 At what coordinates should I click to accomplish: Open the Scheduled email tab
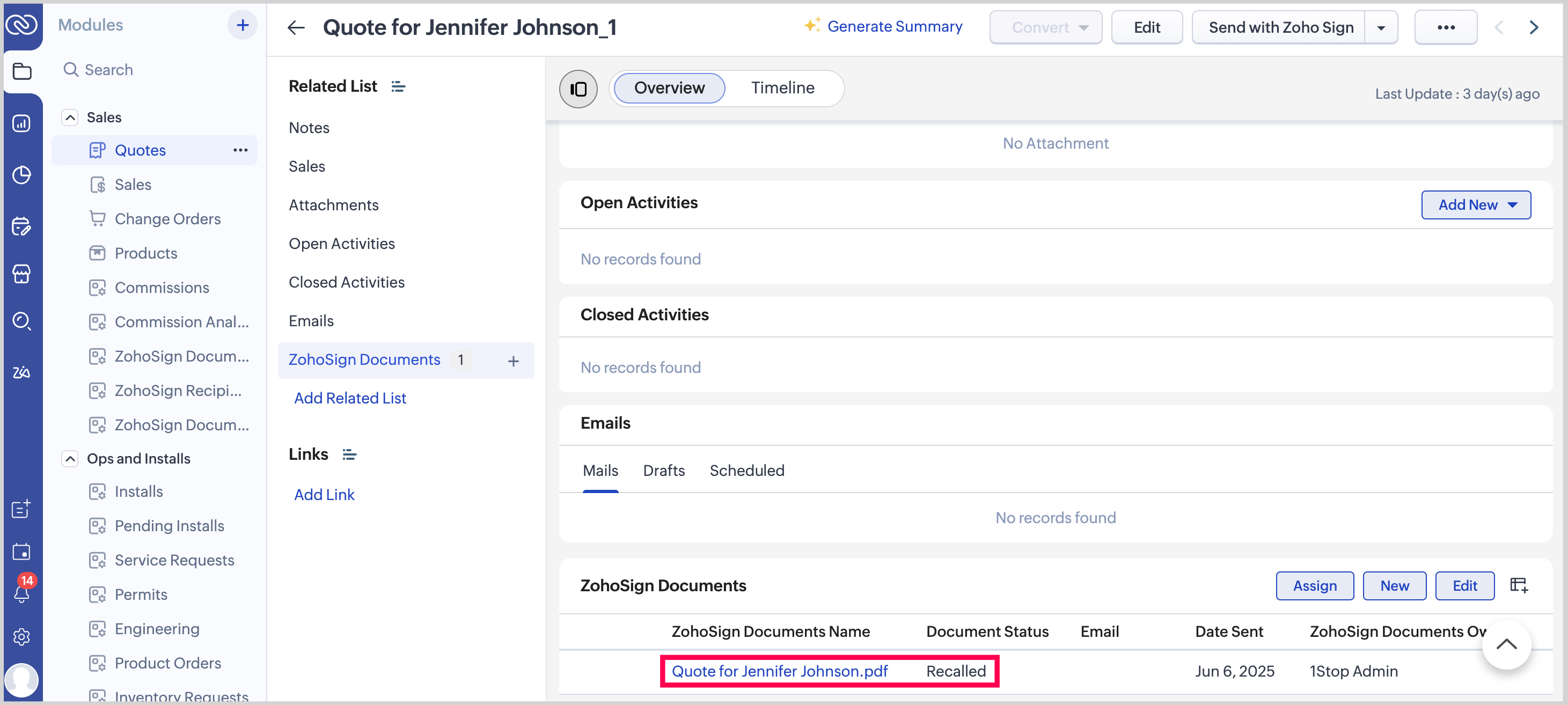[746, 470]
